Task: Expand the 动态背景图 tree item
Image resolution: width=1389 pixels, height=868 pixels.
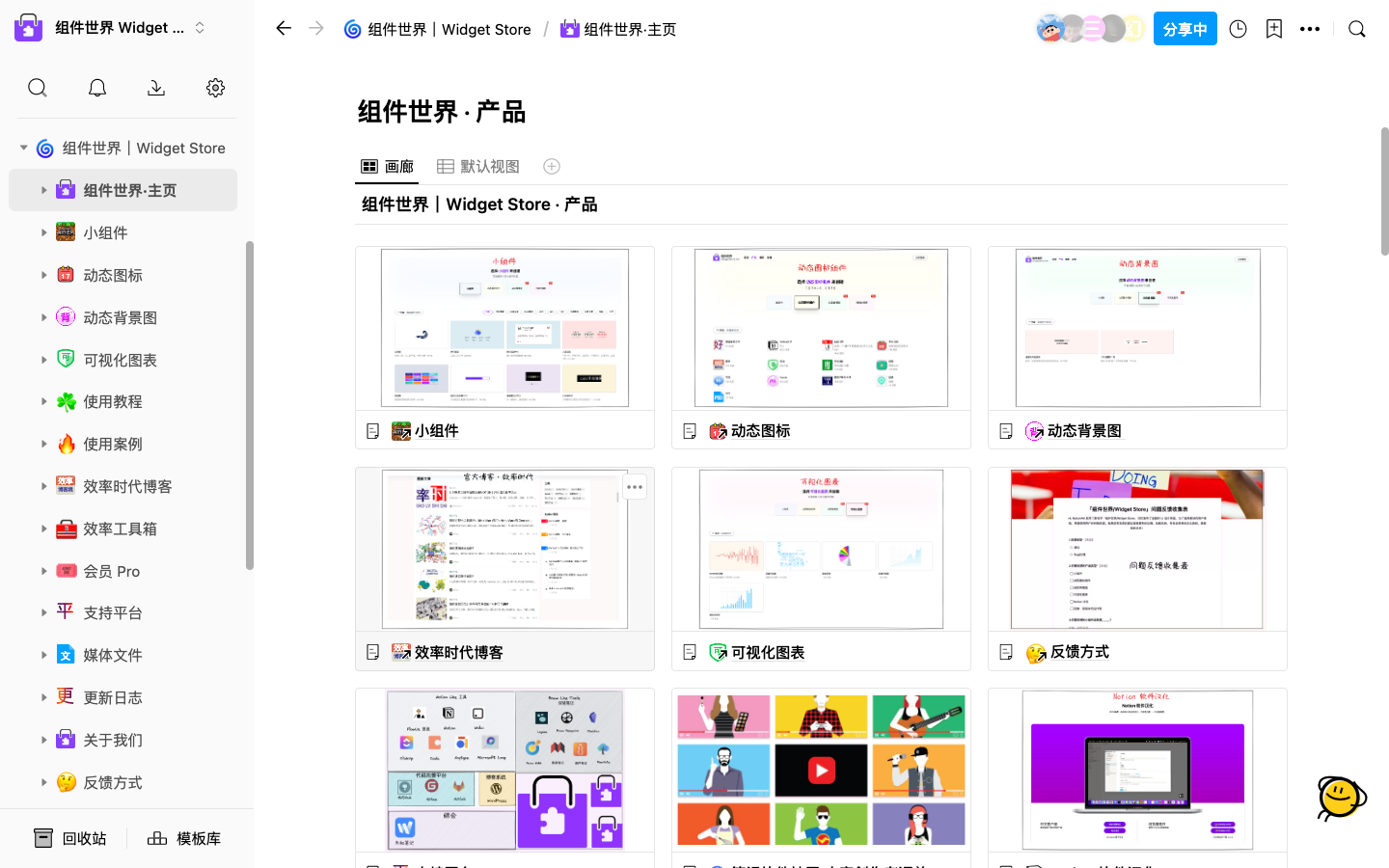Action: tap(43, 317)
